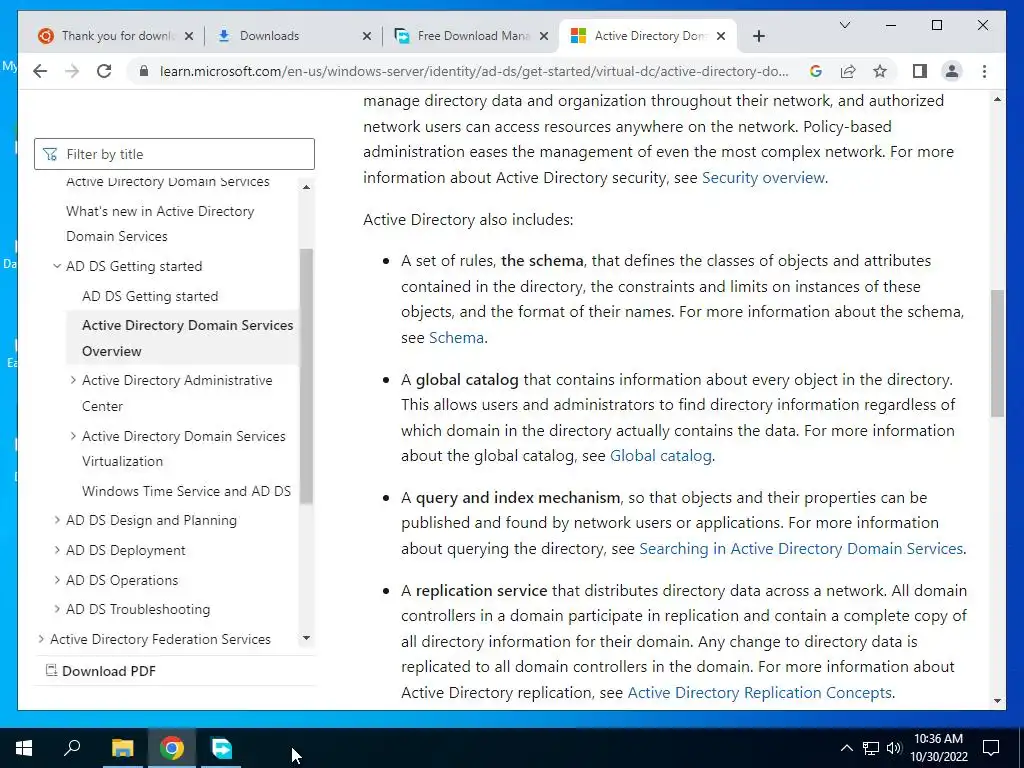This screenshot has height=768, width=1024.
Task: Click main page scroll down arrow
Action: (x=997, y=701)
